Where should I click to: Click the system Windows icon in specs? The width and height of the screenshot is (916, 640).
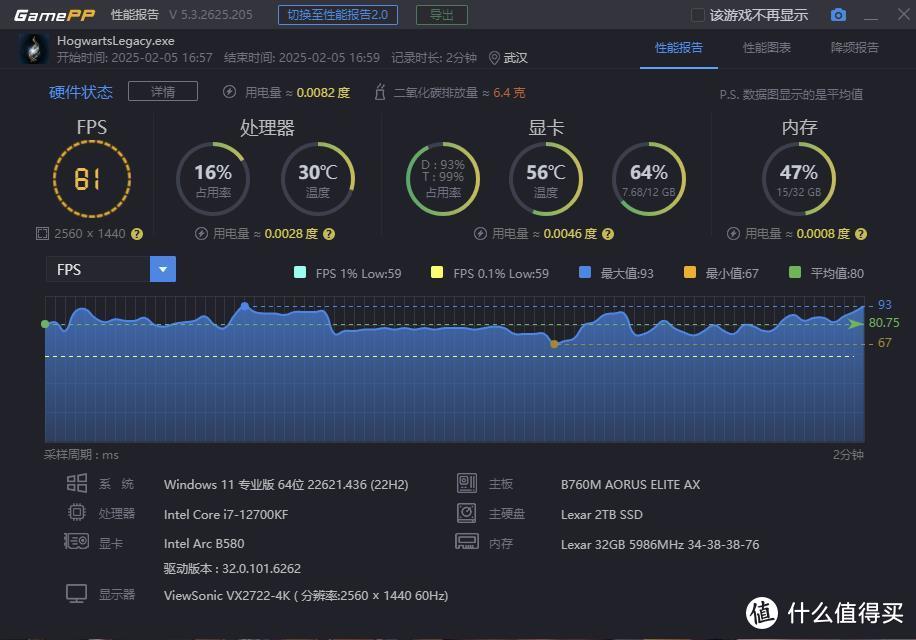77,484
